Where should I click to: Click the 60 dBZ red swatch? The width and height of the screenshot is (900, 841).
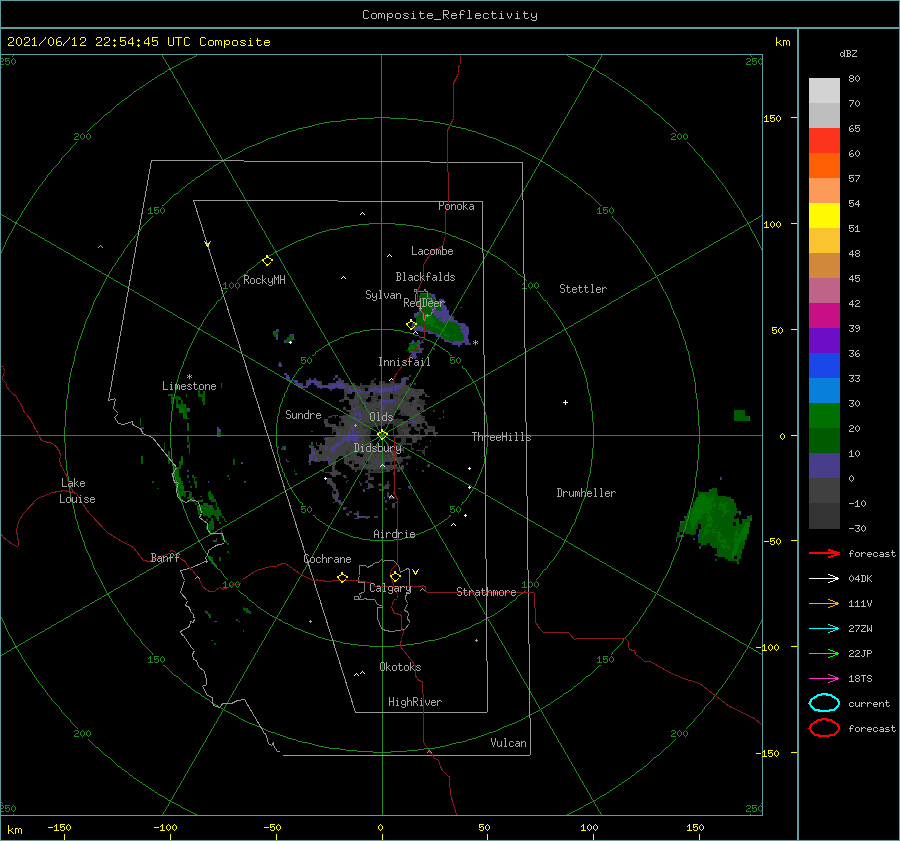[824, 141]
